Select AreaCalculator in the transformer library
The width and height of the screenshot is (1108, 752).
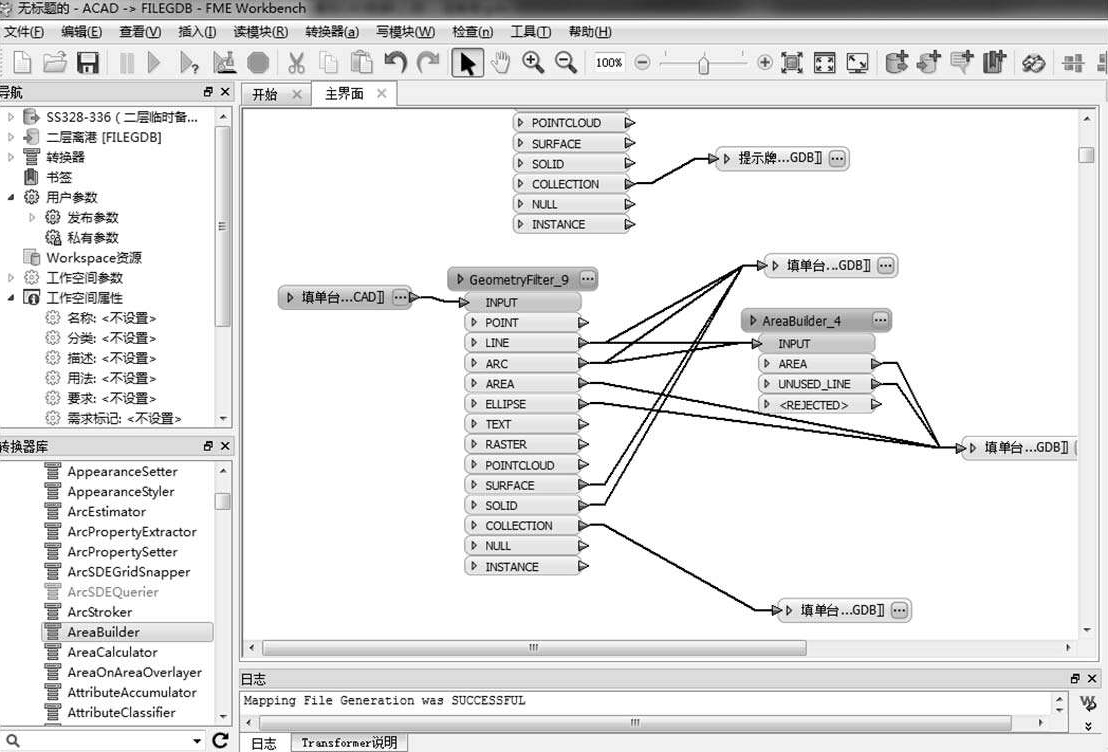[x=112, y=652]
